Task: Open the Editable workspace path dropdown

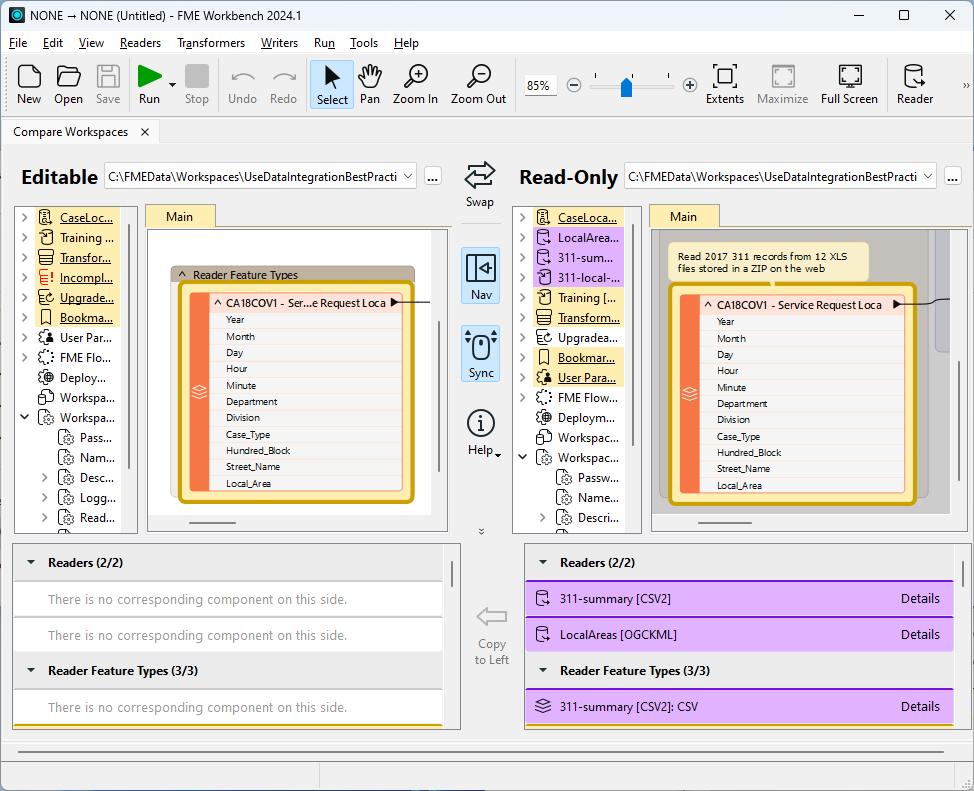Action: [x=410, y=175]
